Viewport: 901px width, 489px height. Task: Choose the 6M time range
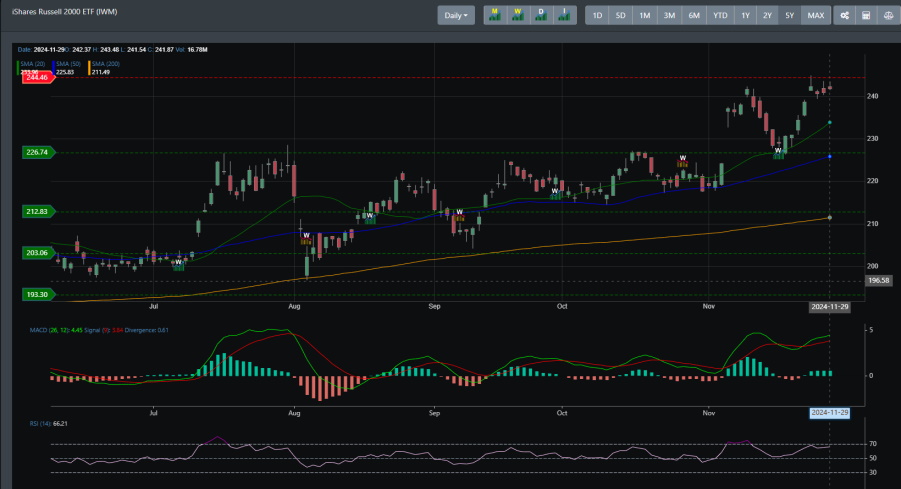click(694, 16)
